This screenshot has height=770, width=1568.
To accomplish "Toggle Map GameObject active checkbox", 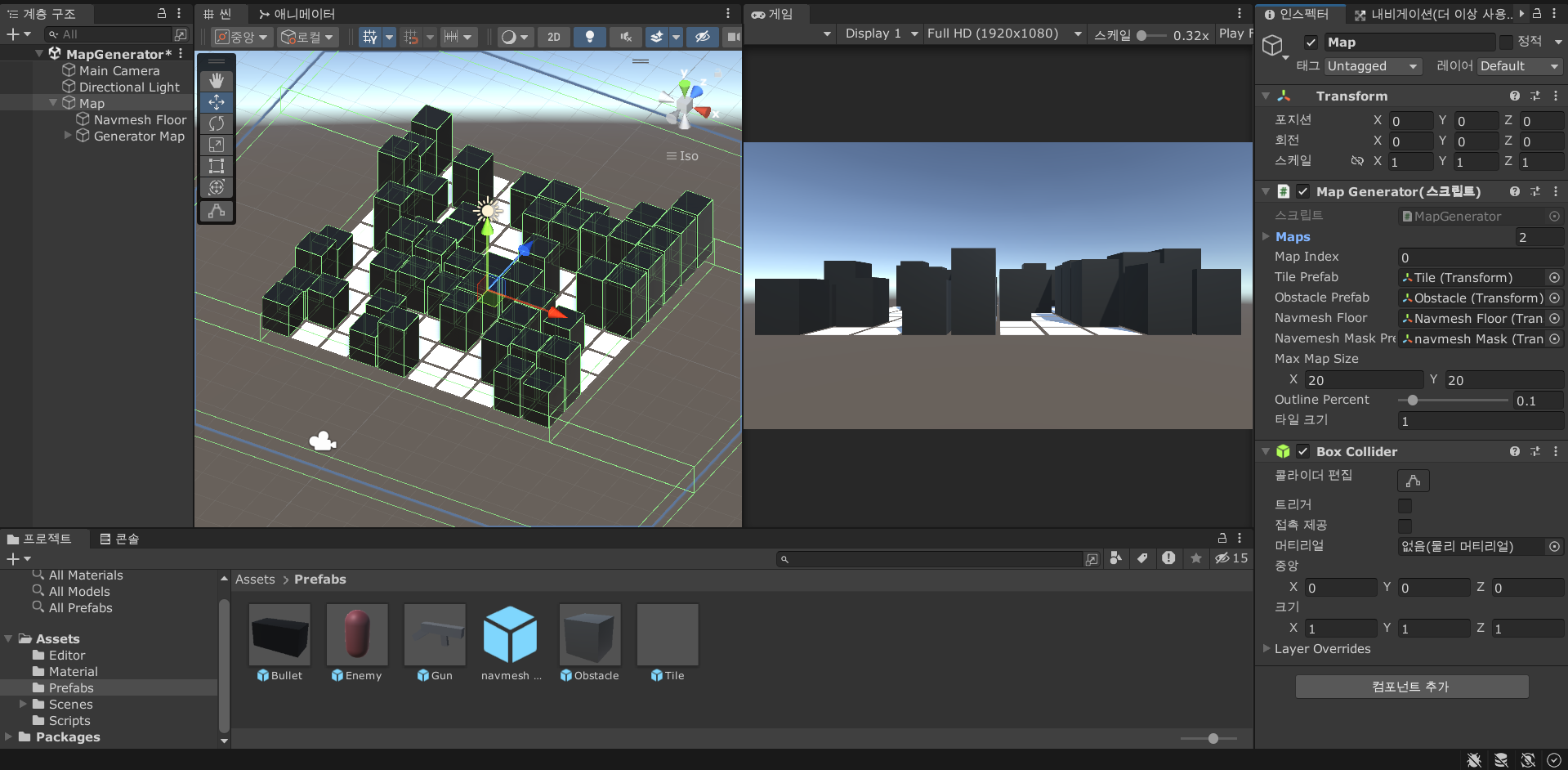I will (1311, 43).
